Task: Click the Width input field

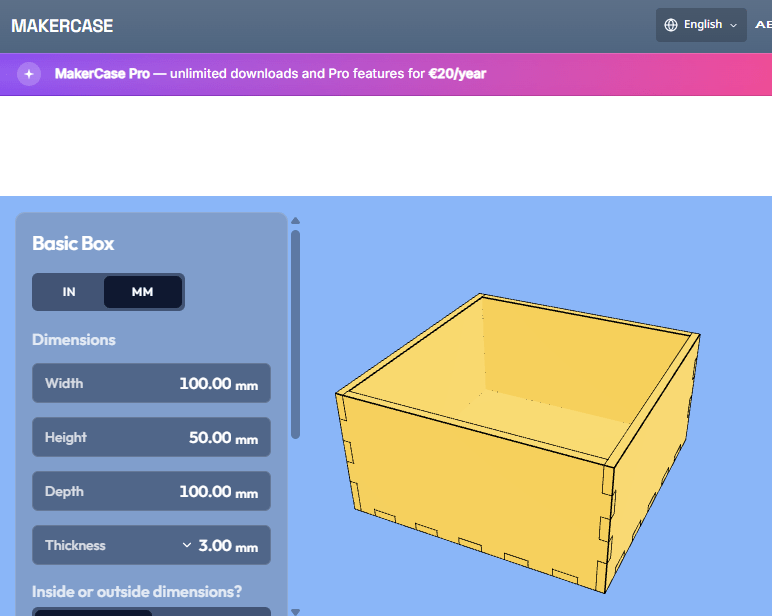Action: click(x=151, y=383)
